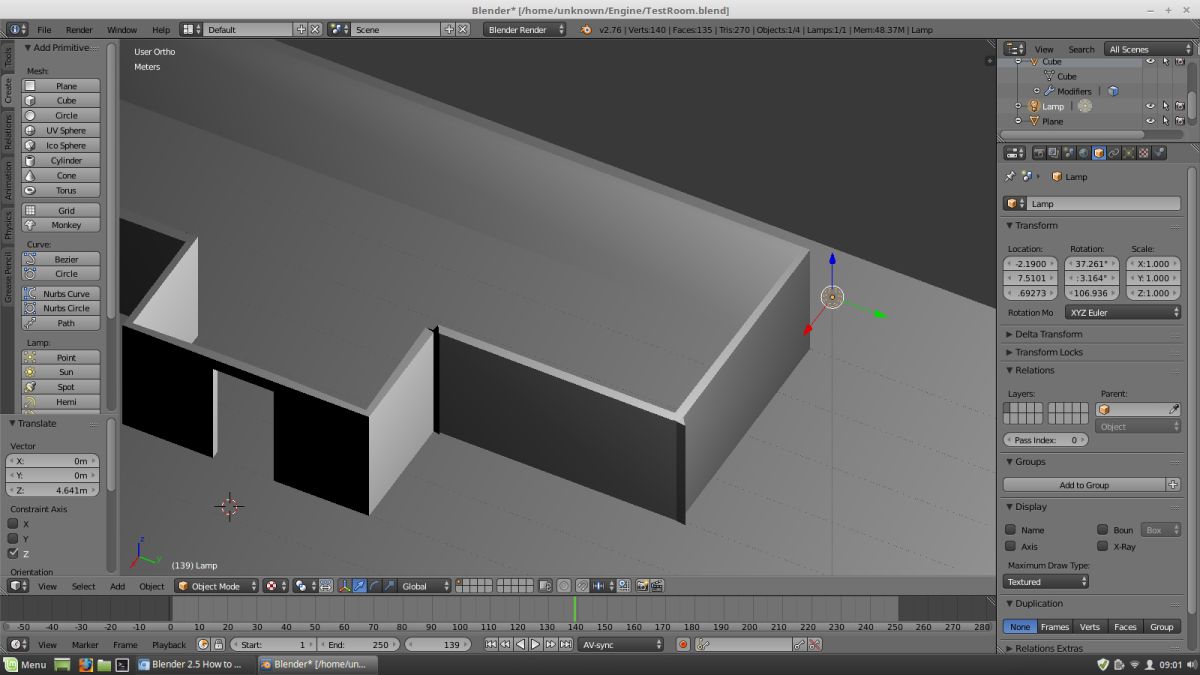Image resolution: width=1200 pixels, height=675 pixels.
Task: Open the Object Constraints properties tab
Action: click(1114, 153)
